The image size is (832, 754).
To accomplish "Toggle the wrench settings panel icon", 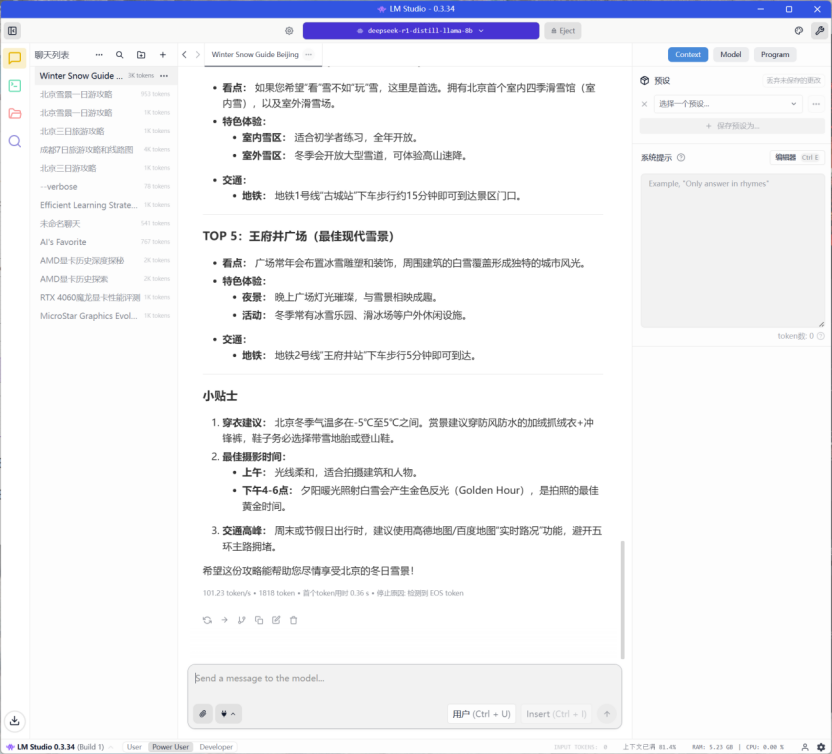I will click(x=820, y=31).
